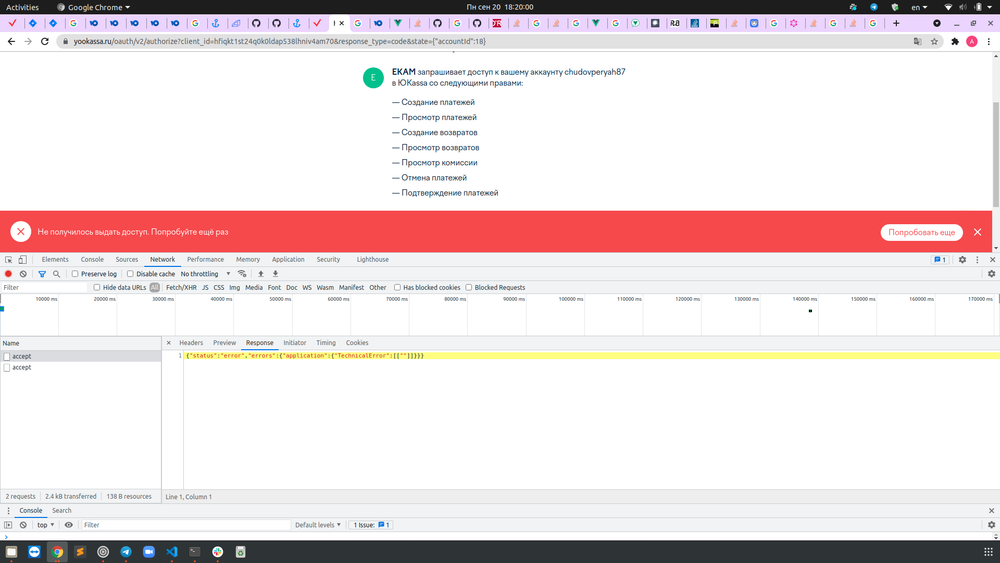Viewport: 1000px width, 563px height.
Task: Click the console Filter input field
Action: pyautogui.click(x=185, y=525)
